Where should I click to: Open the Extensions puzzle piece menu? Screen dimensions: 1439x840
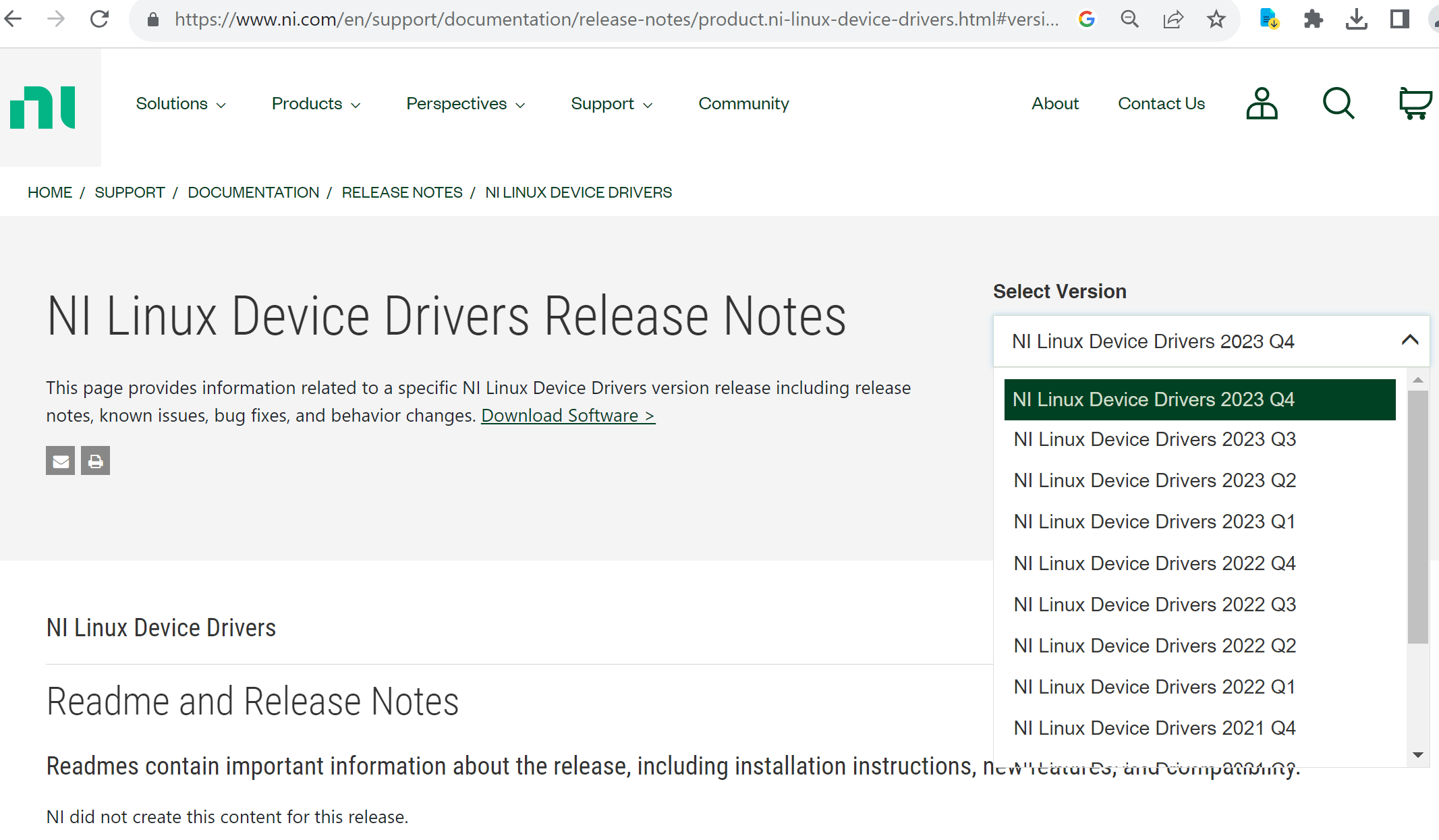tap(1313, 19)
